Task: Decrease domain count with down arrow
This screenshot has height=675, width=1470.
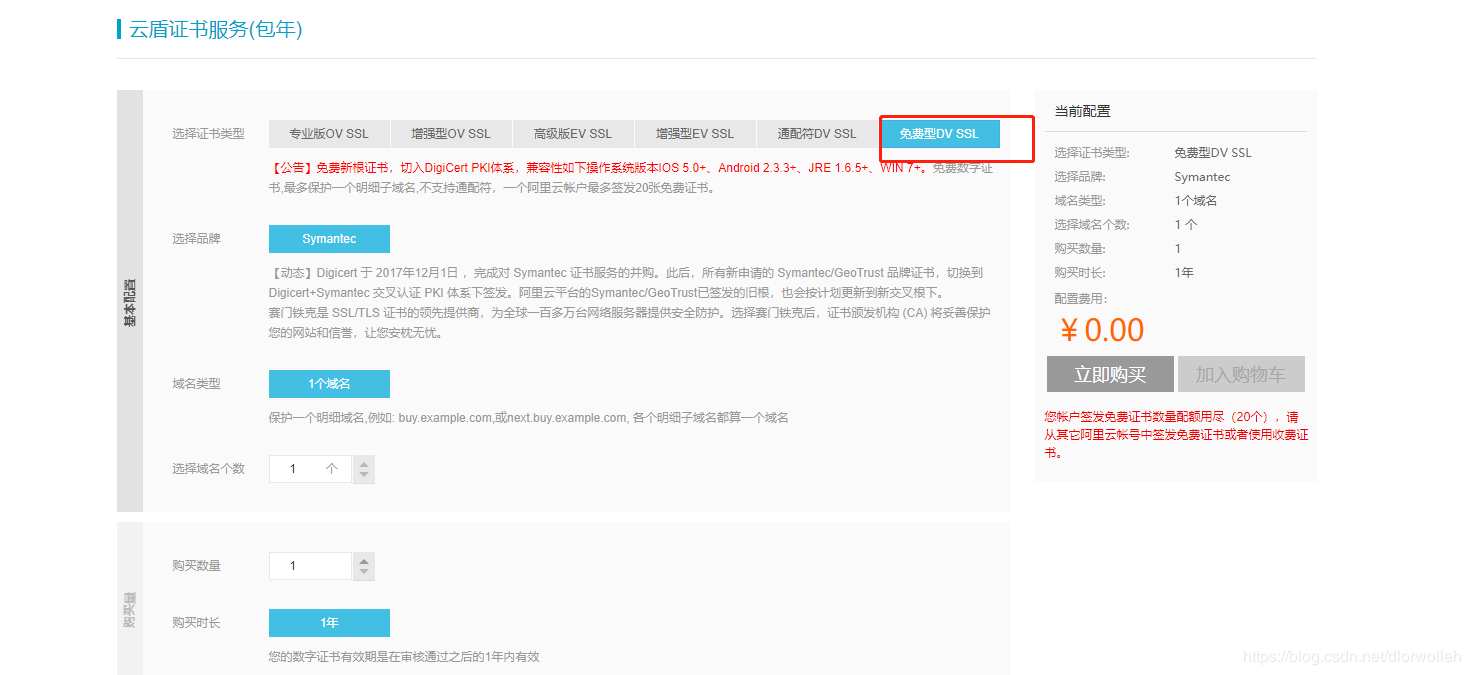Action: pyautogui.click(x=364, y=476)
